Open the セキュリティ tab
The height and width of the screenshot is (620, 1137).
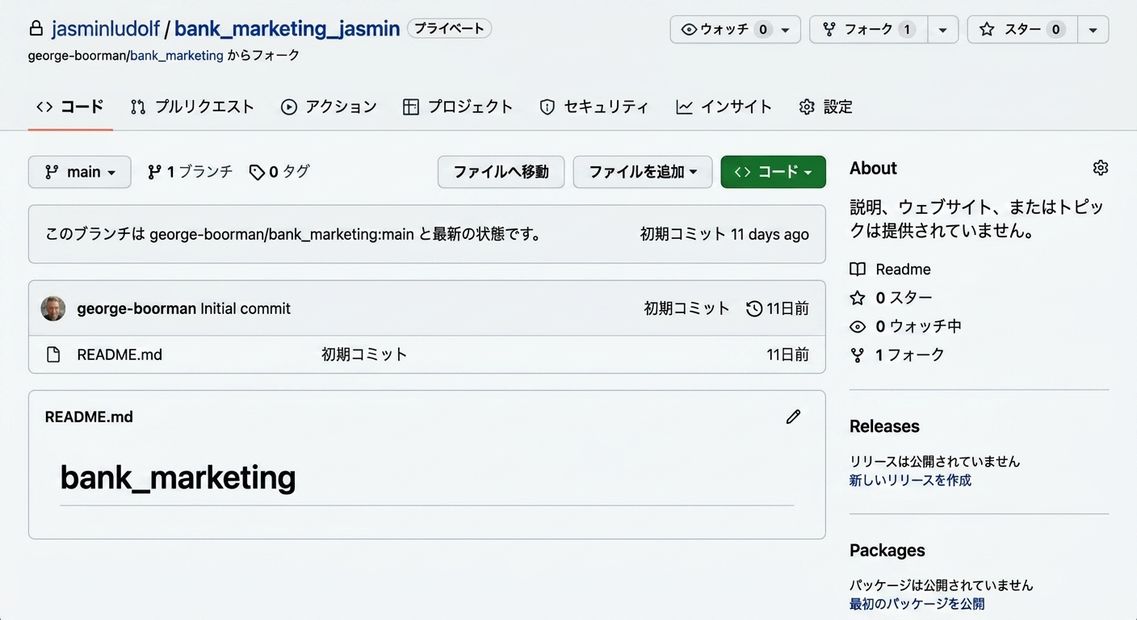[x=594, y=107]
